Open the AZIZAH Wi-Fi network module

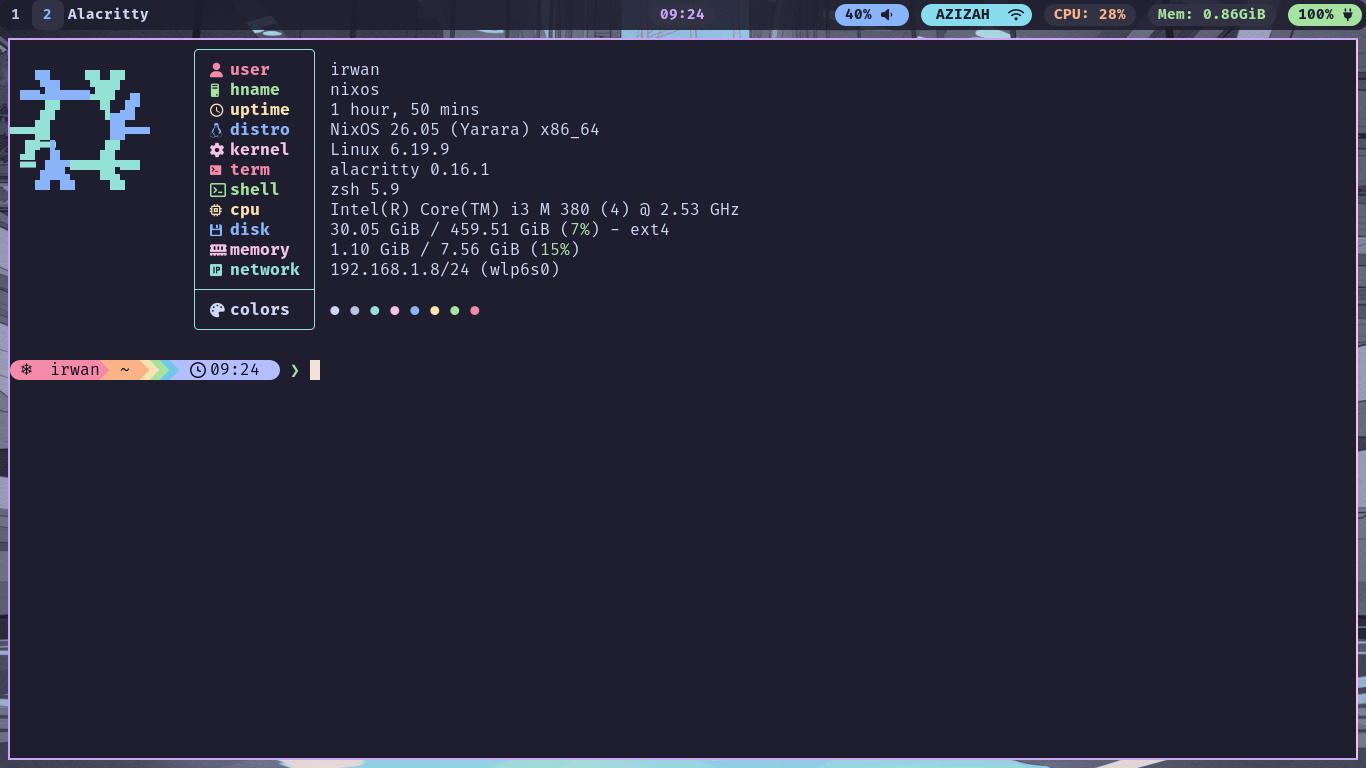point(975,15)
